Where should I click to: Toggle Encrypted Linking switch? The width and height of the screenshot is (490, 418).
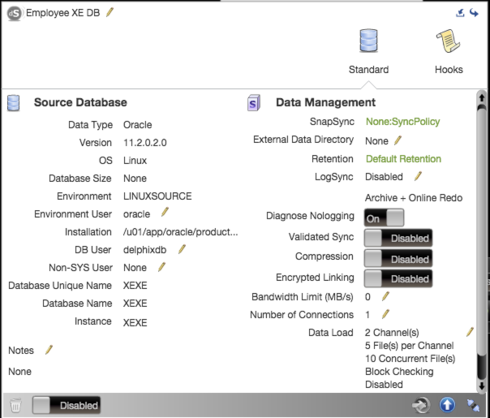(398, 278)
